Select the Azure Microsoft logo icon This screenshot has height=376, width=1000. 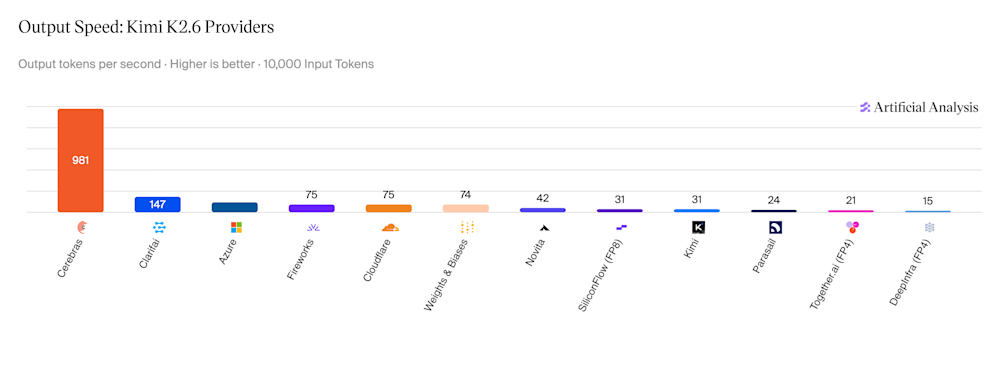pos(236,227)
